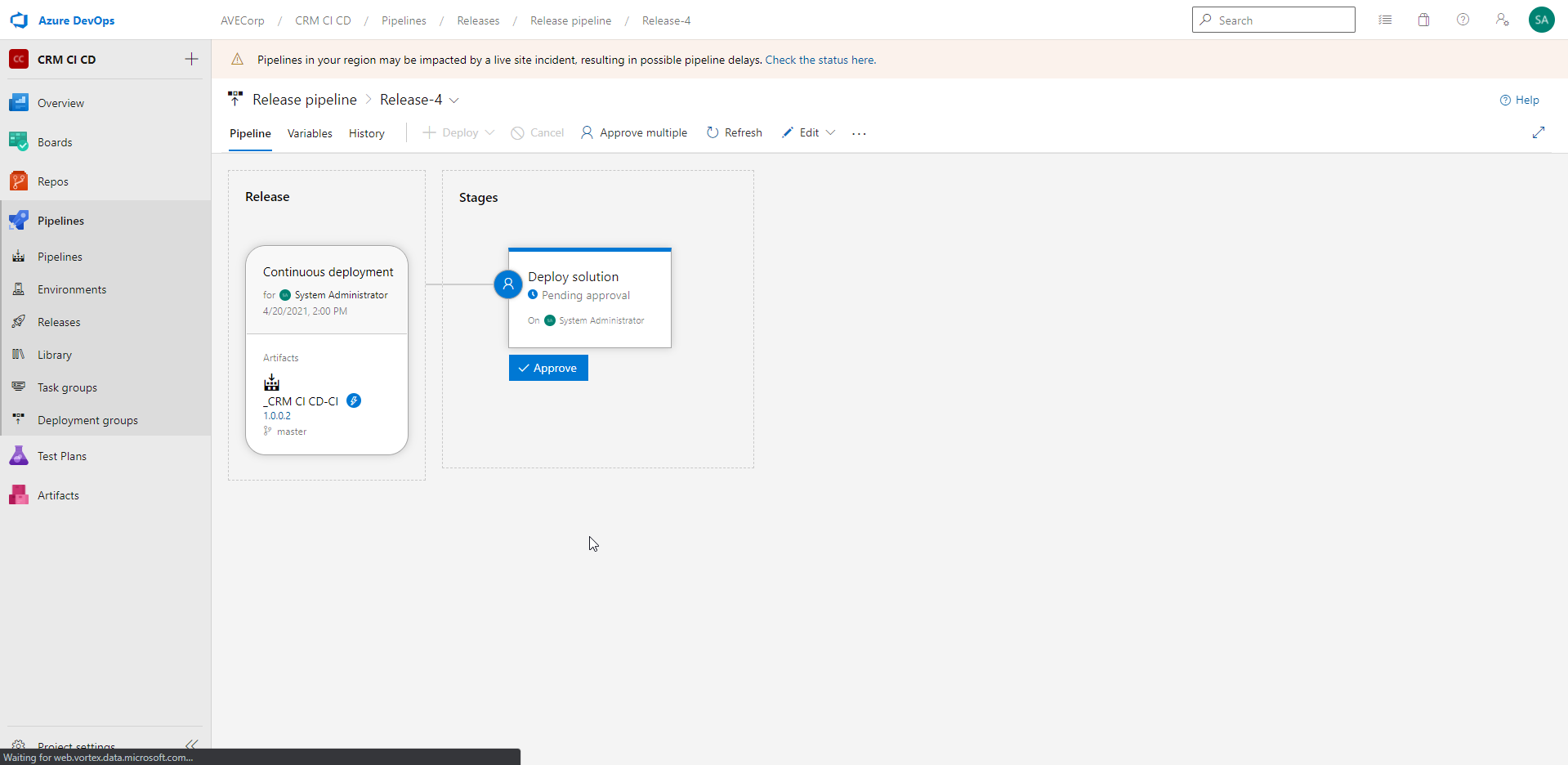This screenshot has height=765, width=1568.
Task: Click the AVECorp breadcrumb
Action: [243, 20]
